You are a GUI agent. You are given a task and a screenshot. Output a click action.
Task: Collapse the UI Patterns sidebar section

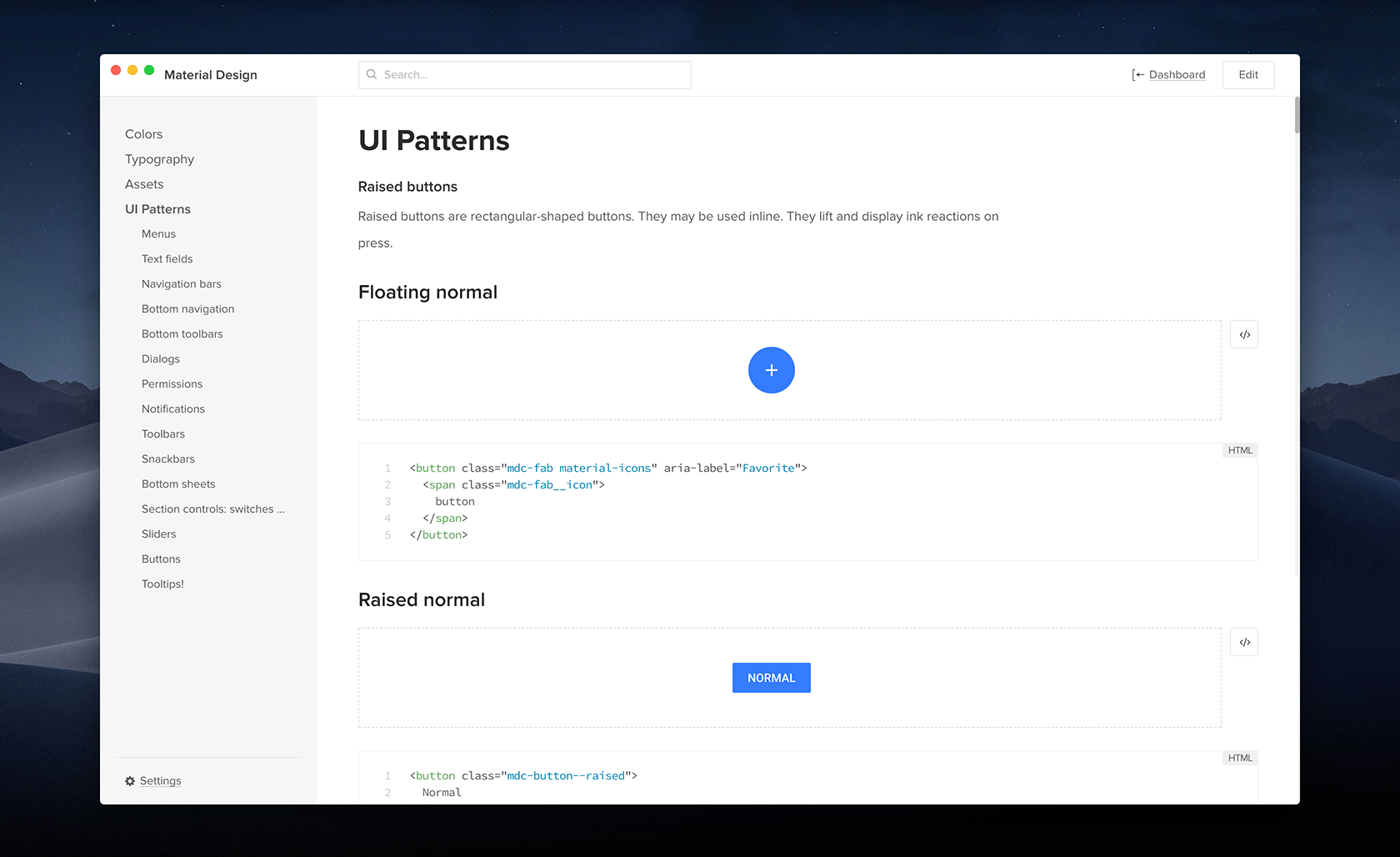157,209
